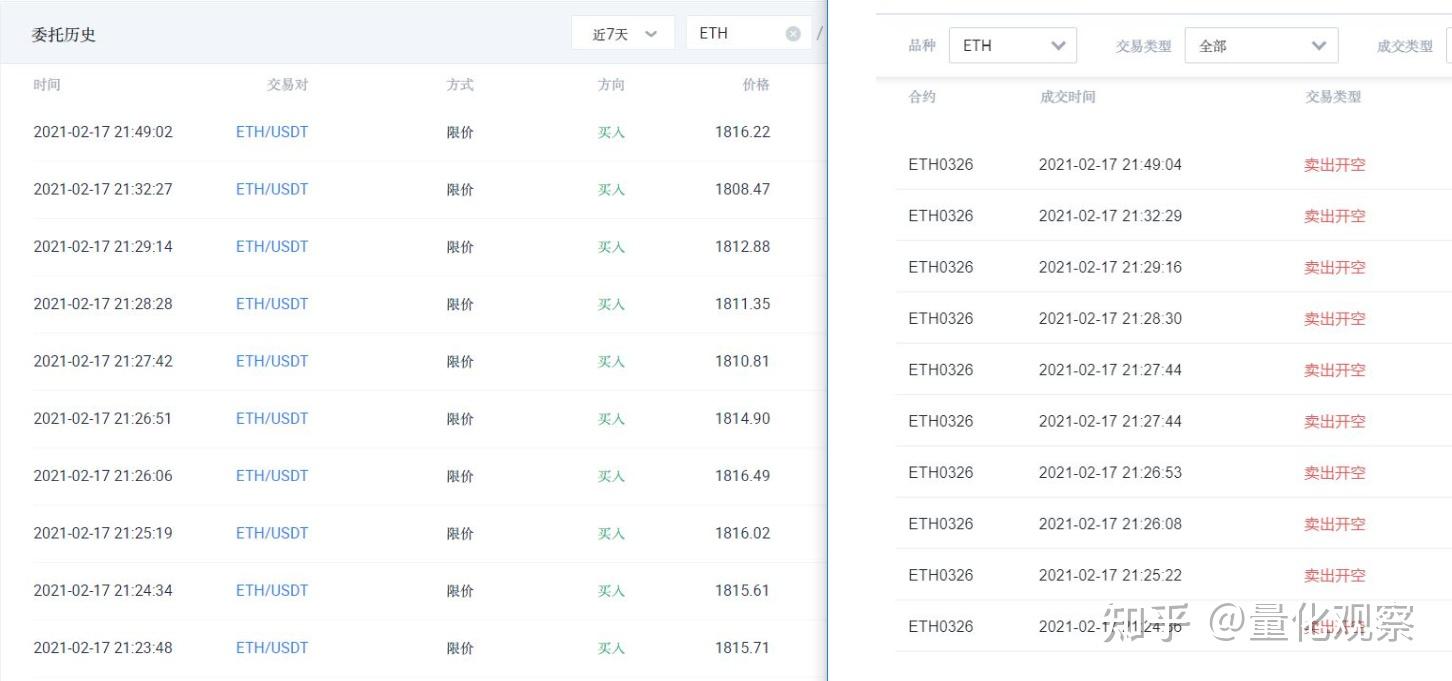The height and width of the screenshot is (681, 1452).
Task: Select the ETH0326 row at 21:49:04
Action: (x=1173, y=165)
